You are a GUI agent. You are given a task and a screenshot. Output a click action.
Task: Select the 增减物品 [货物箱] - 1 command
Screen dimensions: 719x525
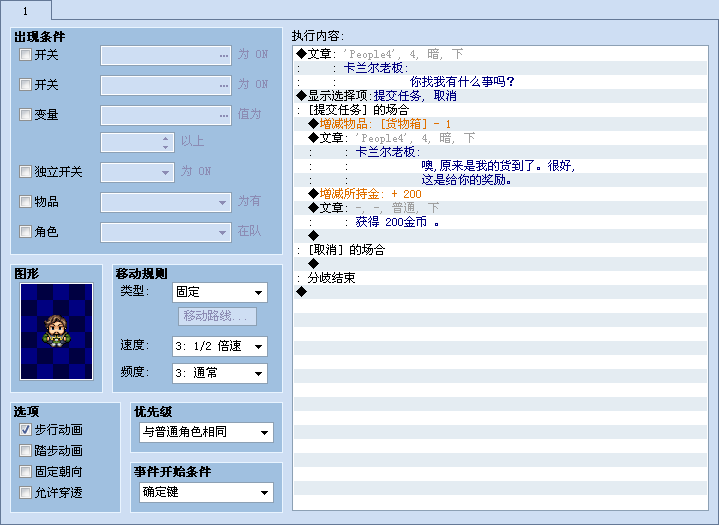tap(501, 124)
